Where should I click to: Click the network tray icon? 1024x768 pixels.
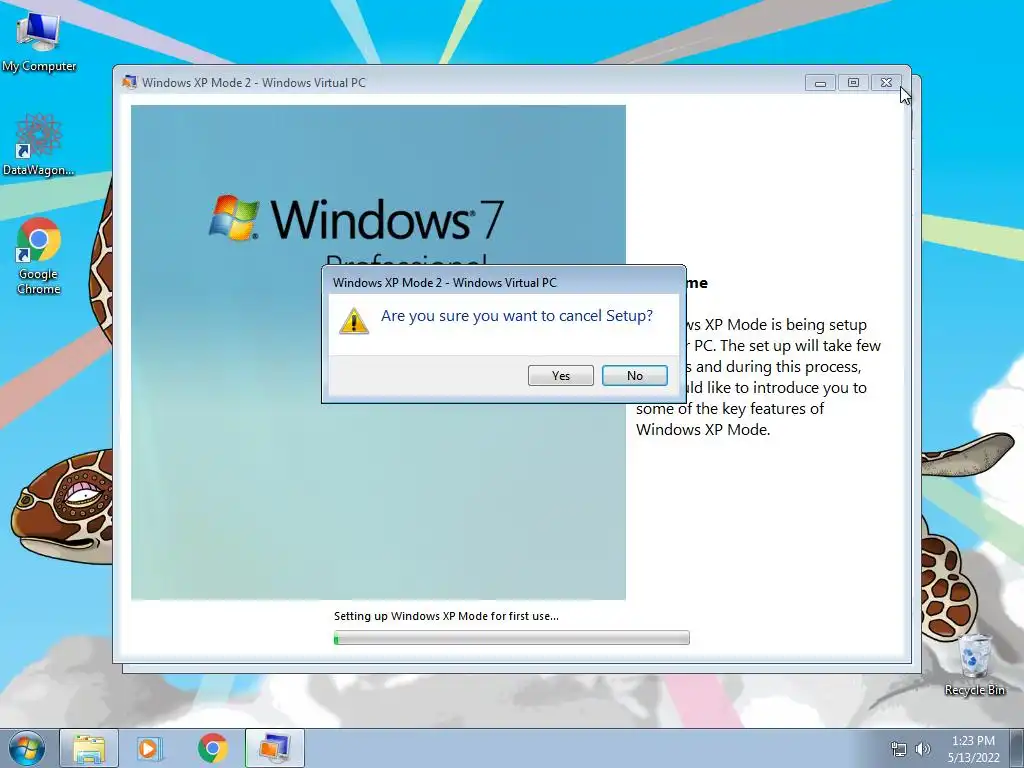(x=899, y=749)
